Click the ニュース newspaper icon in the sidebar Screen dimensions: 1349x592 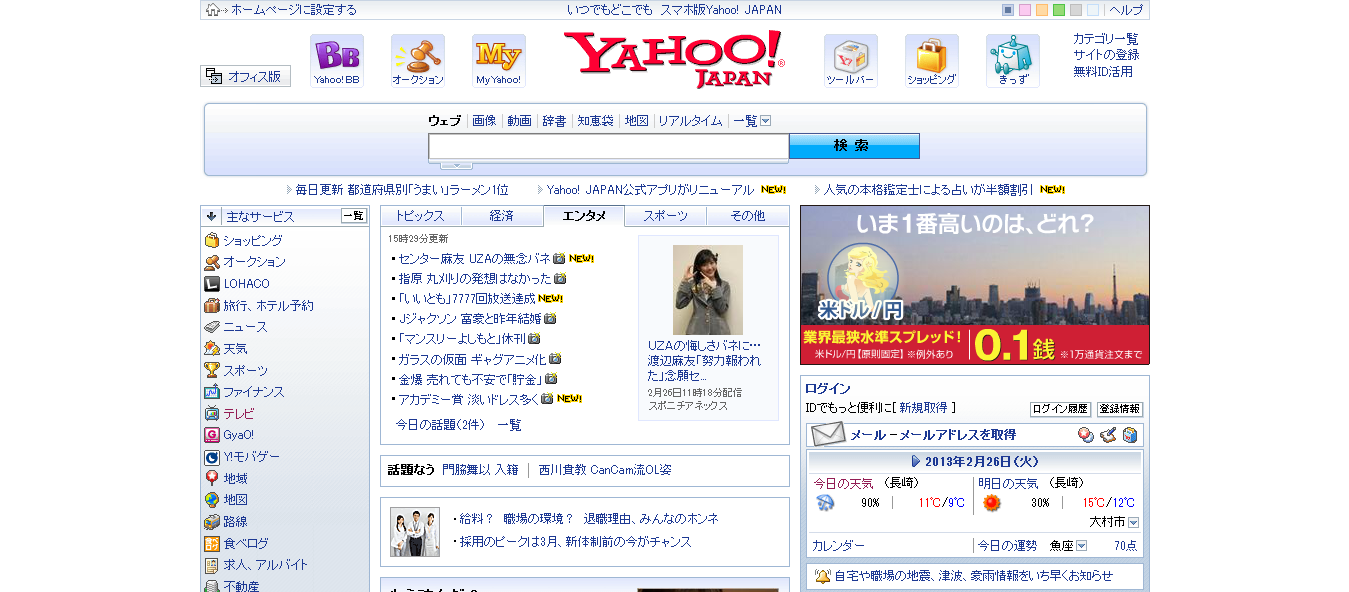pos(212,327)
